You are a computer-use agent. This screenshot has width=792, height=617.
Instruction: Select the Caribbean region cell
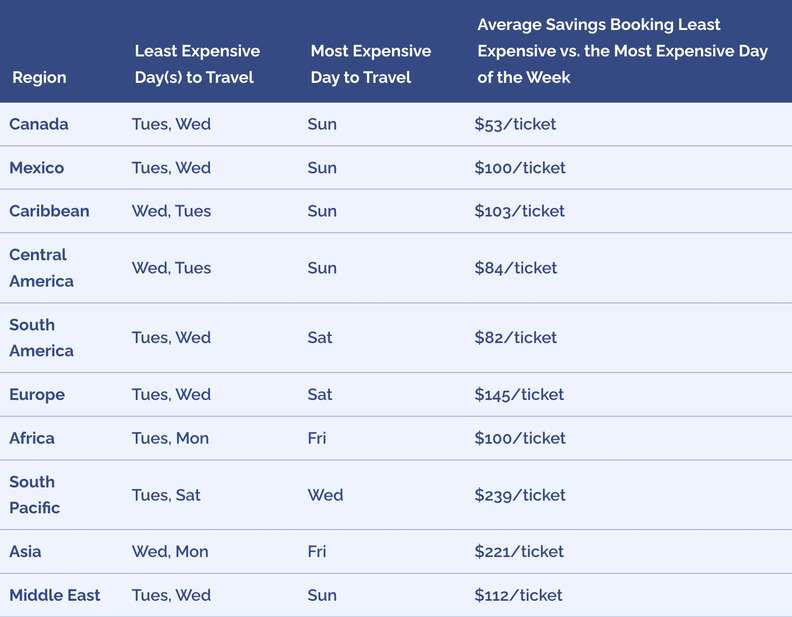49,211
